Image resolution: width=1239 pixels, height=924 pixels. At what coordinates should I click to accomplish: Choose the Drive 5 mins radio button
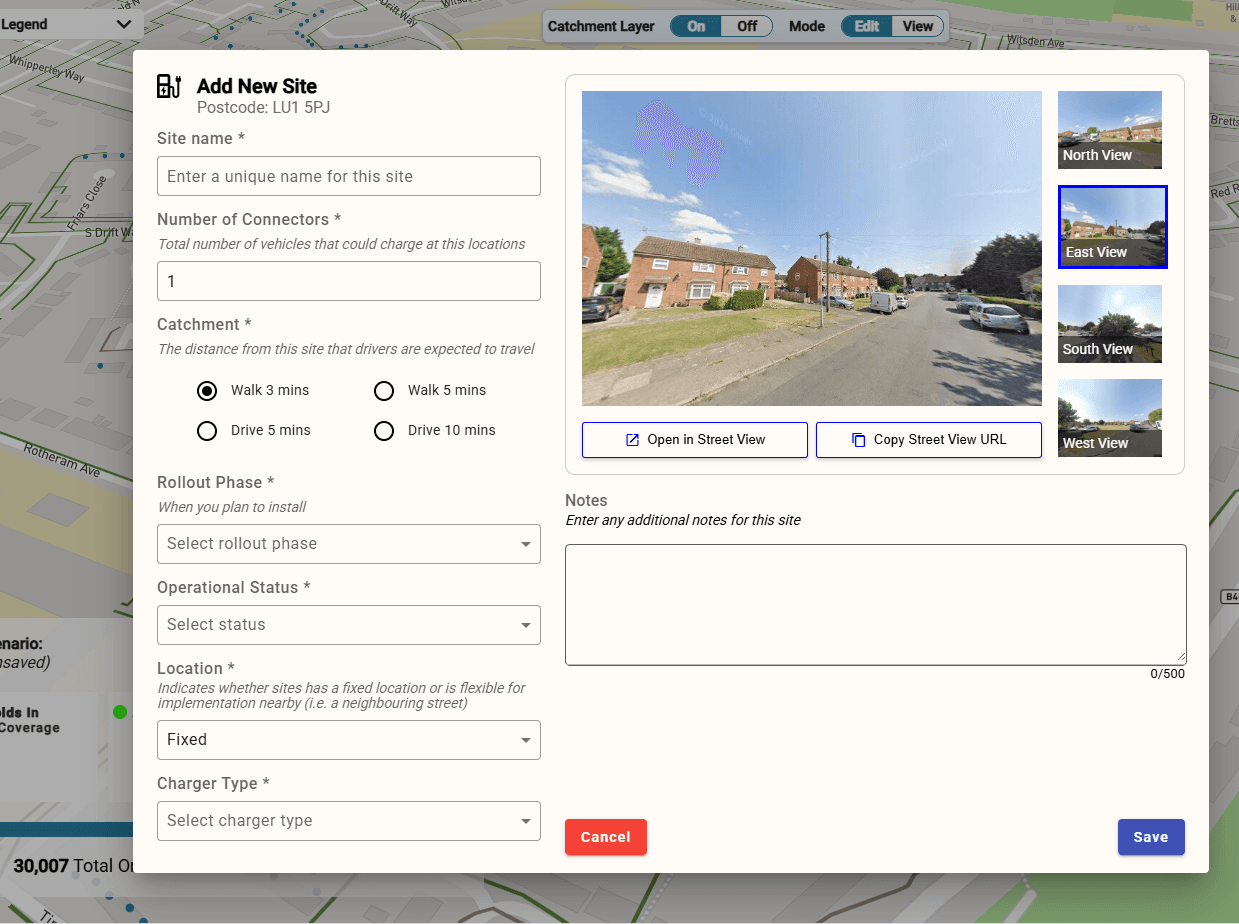click(207, 431)
